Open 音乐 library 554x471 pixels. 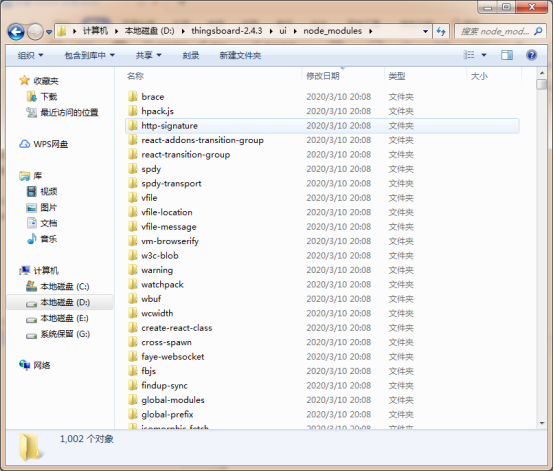pos(49,239)
